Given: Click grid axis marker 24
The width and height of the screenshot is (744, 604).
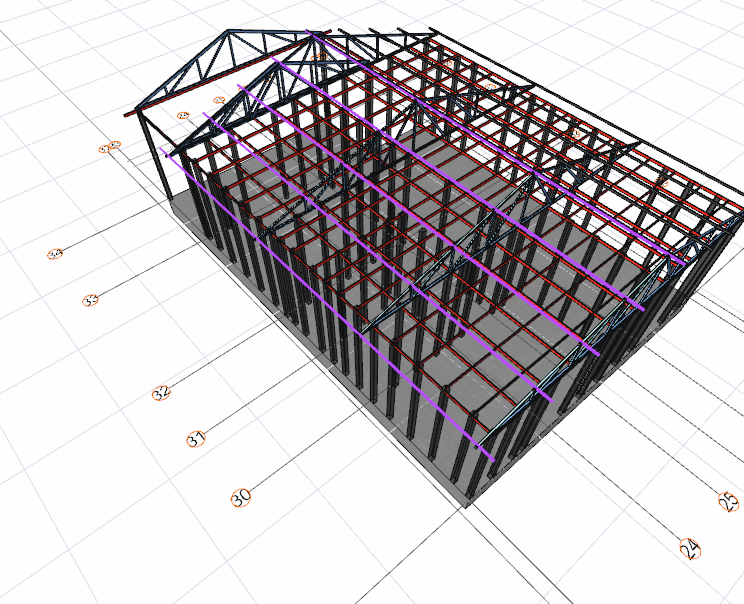Looking at the screenshot, I should (x=688, y=548).
